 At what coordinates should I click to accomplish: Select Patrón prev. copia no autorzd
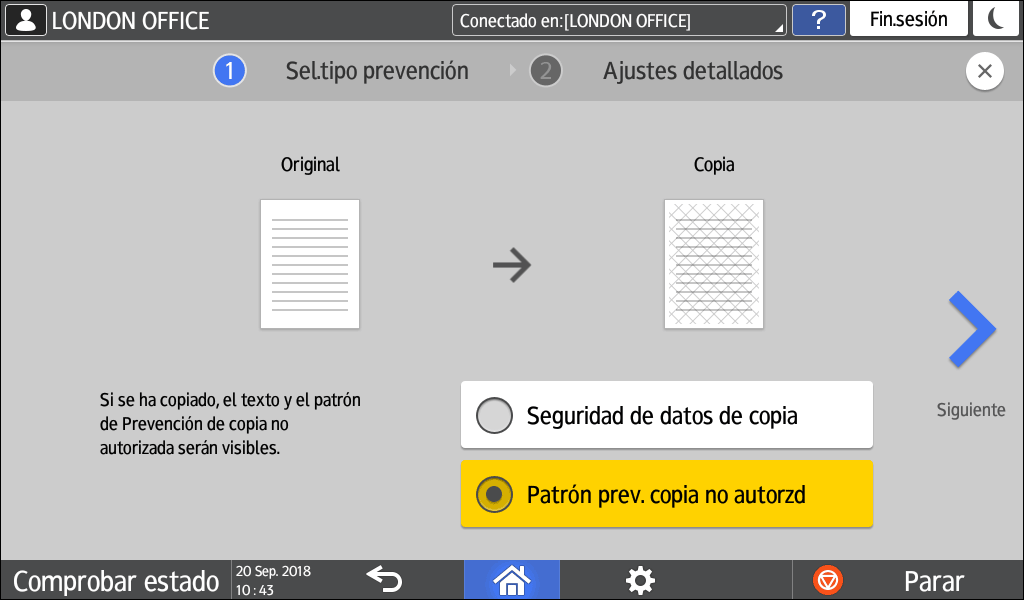(x=666, y=494)
